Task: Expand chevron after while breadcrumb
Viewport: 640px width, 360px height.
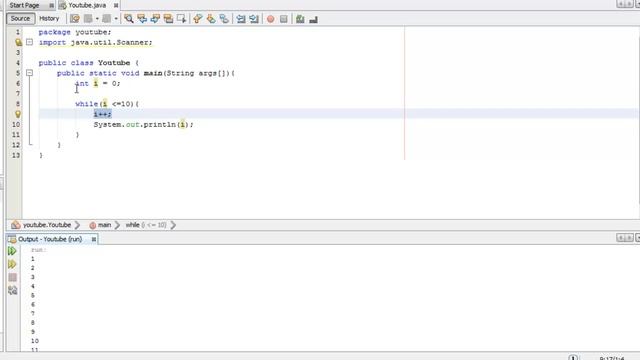Action: click(x=173, y=225)
